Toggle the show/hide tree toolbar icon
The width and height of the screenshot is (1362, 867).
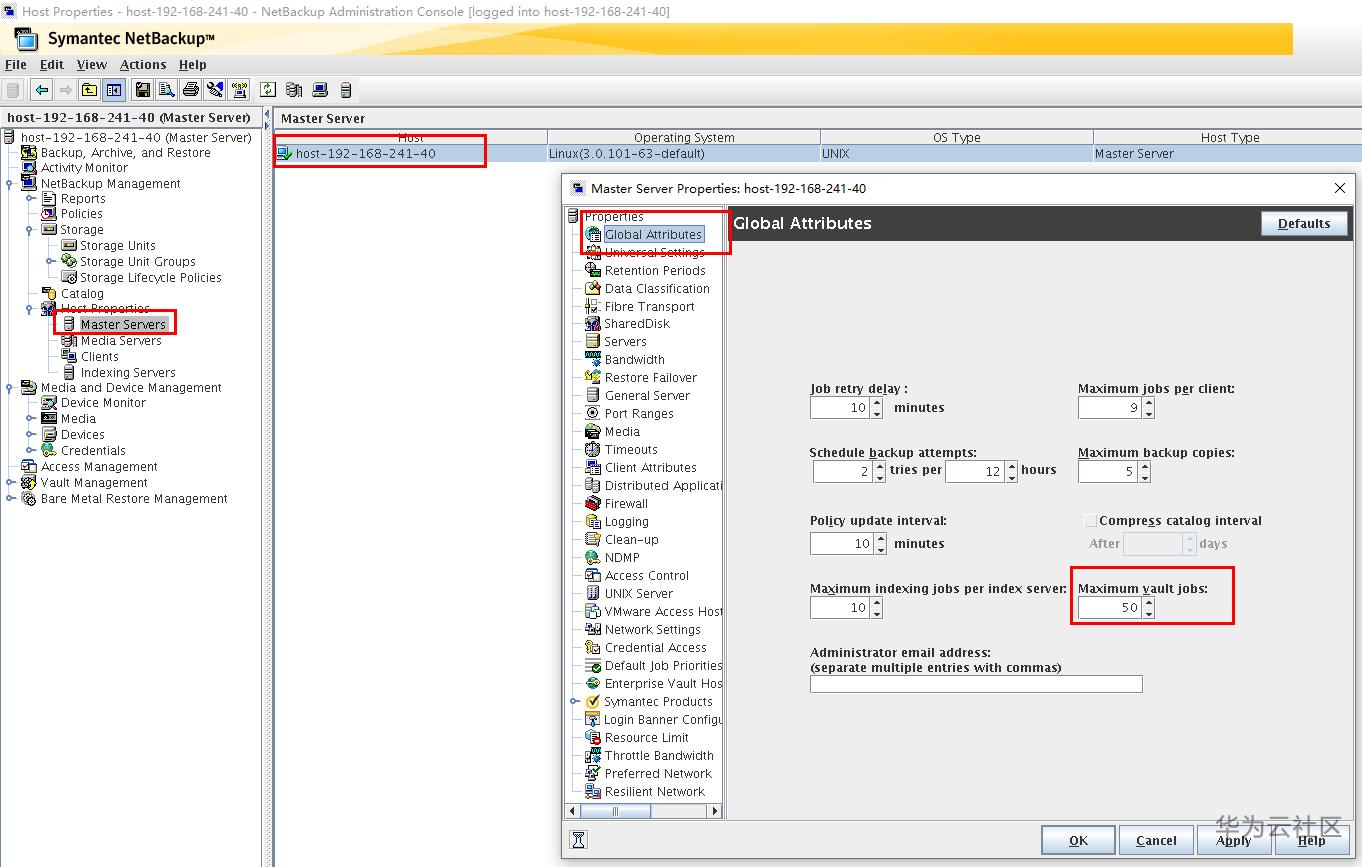(x=114, y=90)
